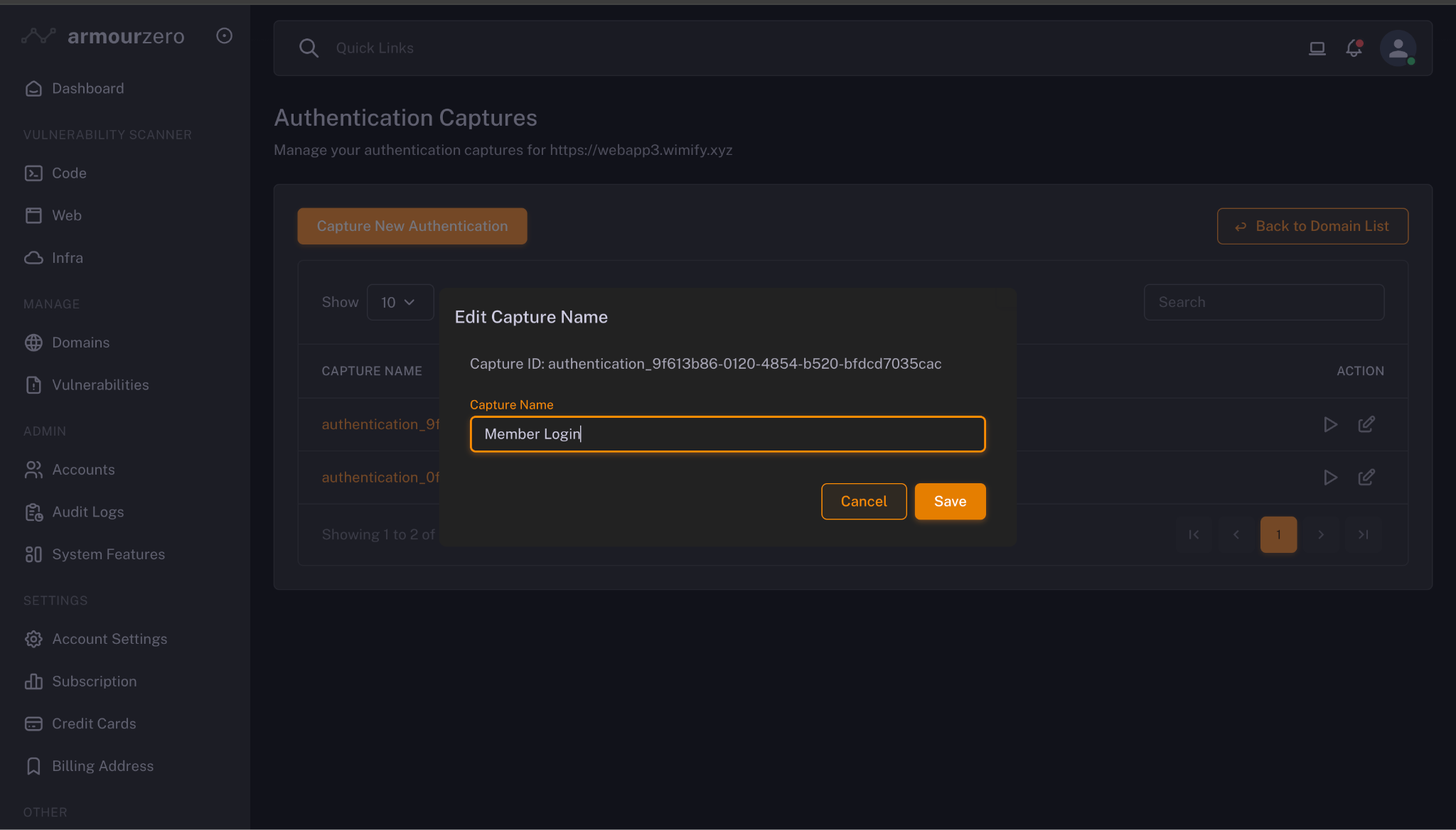1456x830 pixels.
Task: Open Account Settings sidebar item
Action: coord(109,640)
